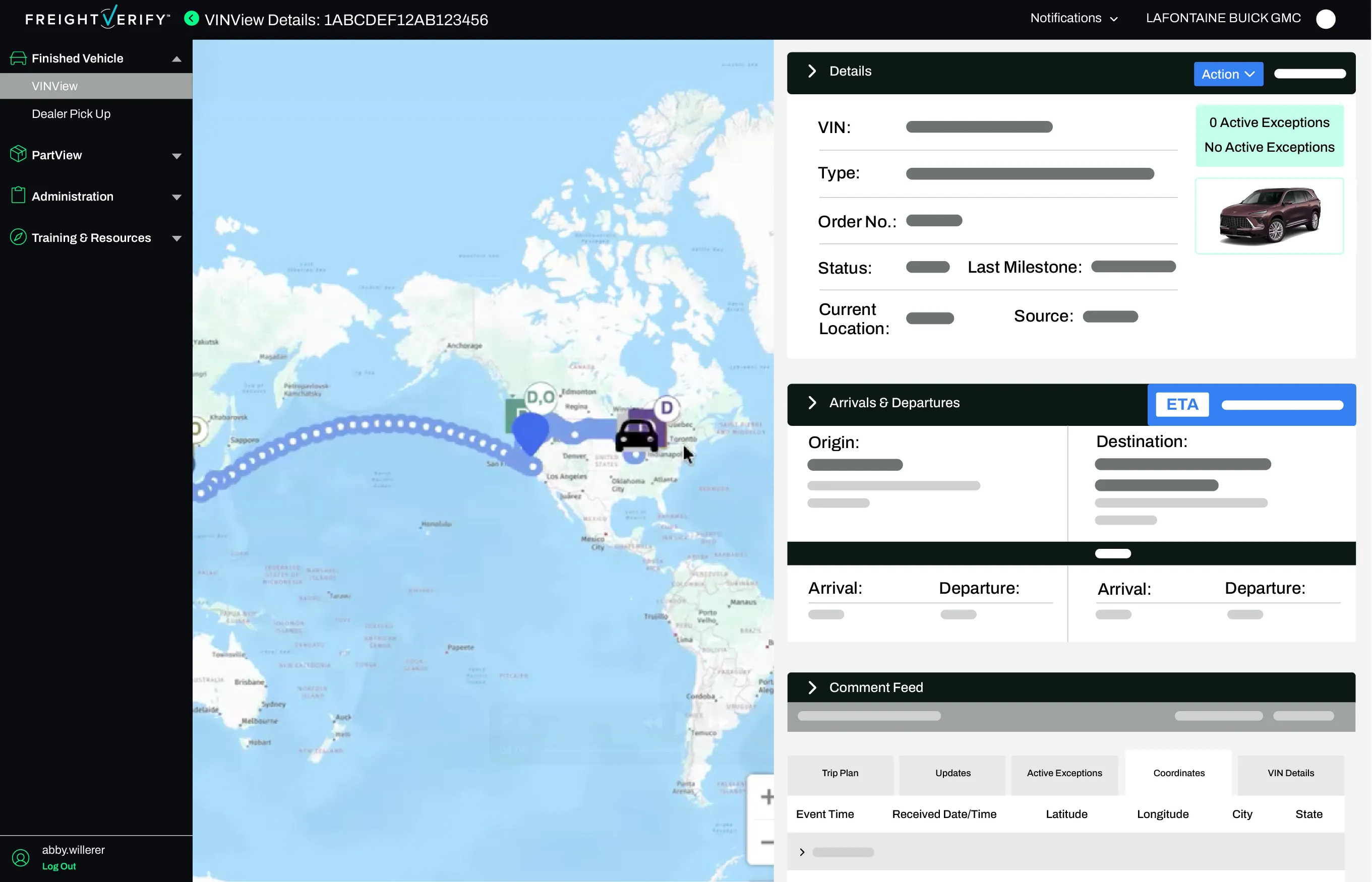Click the black car marker on map

636,435
